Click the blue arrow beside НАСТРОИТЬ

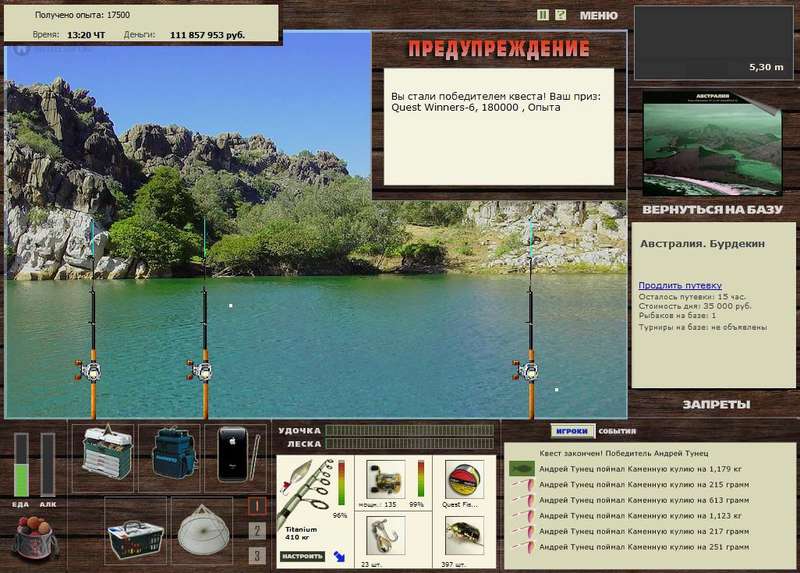coord(339,556)
